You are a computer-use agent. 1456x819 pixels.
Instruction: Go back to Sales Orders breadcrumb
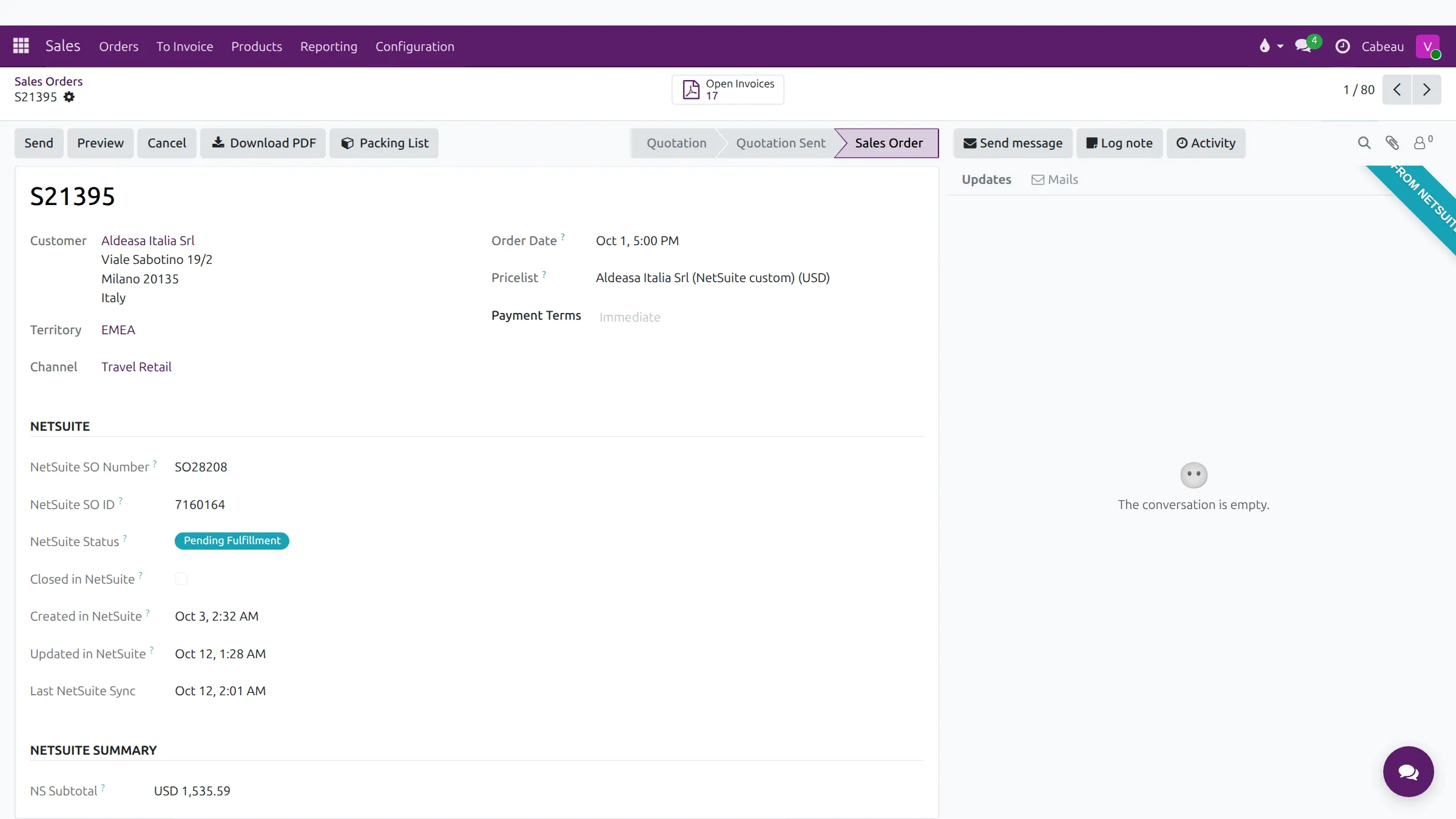coord(49,81)
